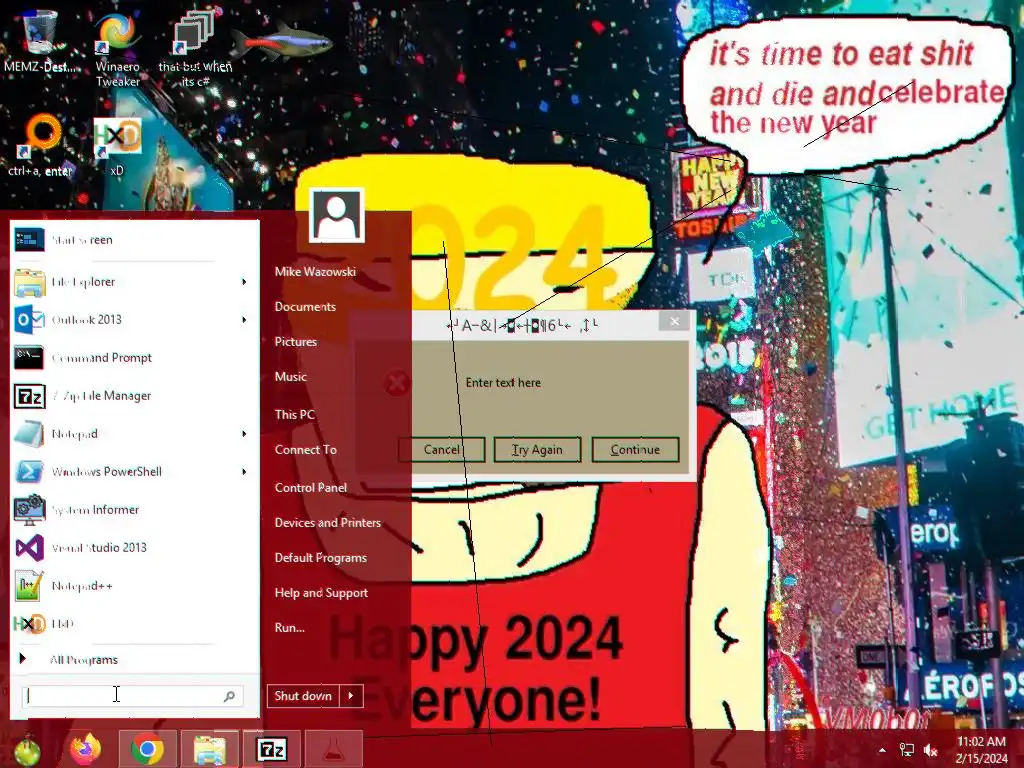Viewport: 1024px width, 768px height.
Task: Open Documents from start menu
Action: point(305,307)
